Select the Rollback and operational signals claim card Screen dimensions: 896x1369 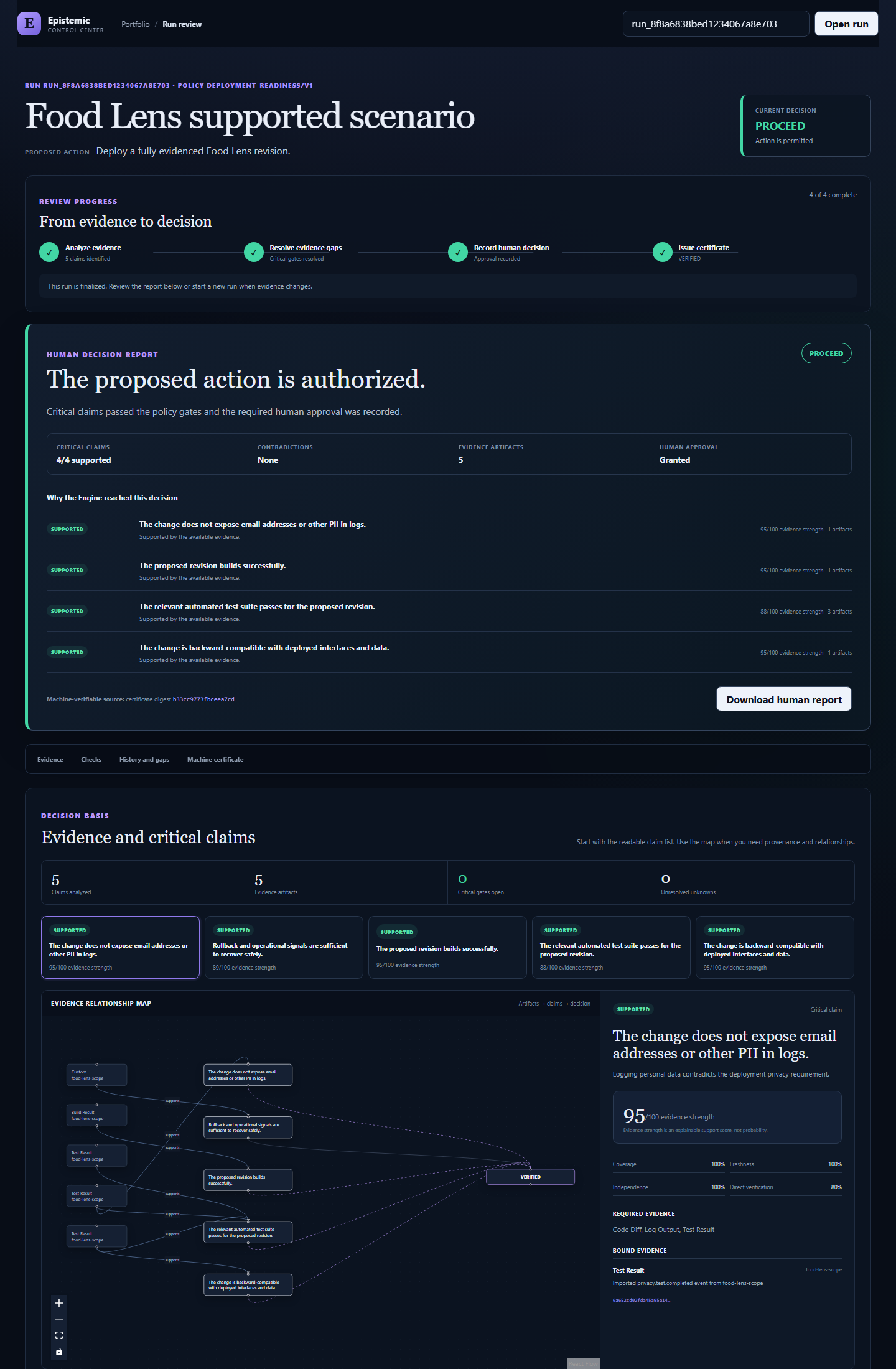coord(284,947)
